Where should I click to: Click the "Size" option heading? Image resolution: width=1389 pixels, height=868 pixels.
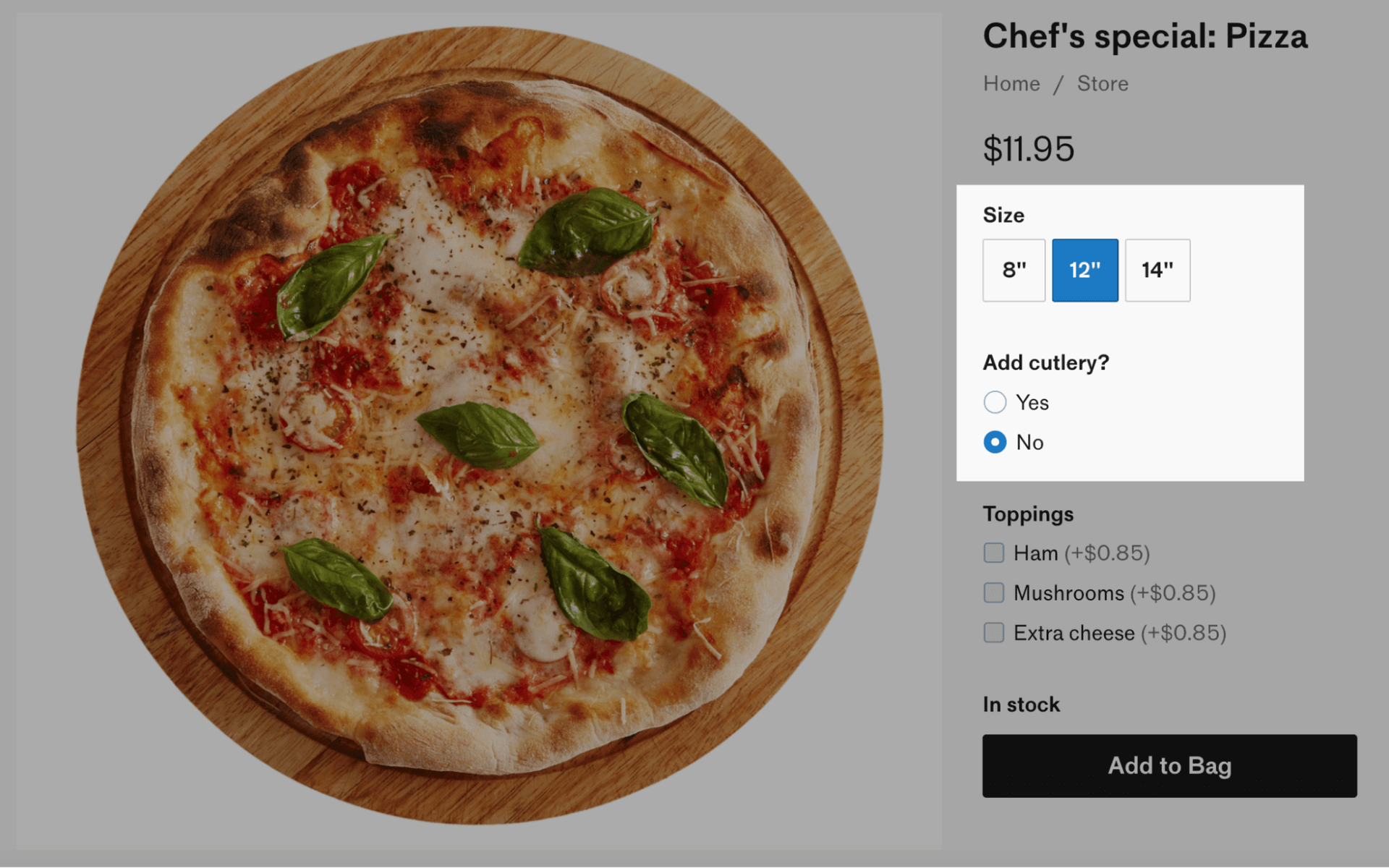click(1003, 215)
